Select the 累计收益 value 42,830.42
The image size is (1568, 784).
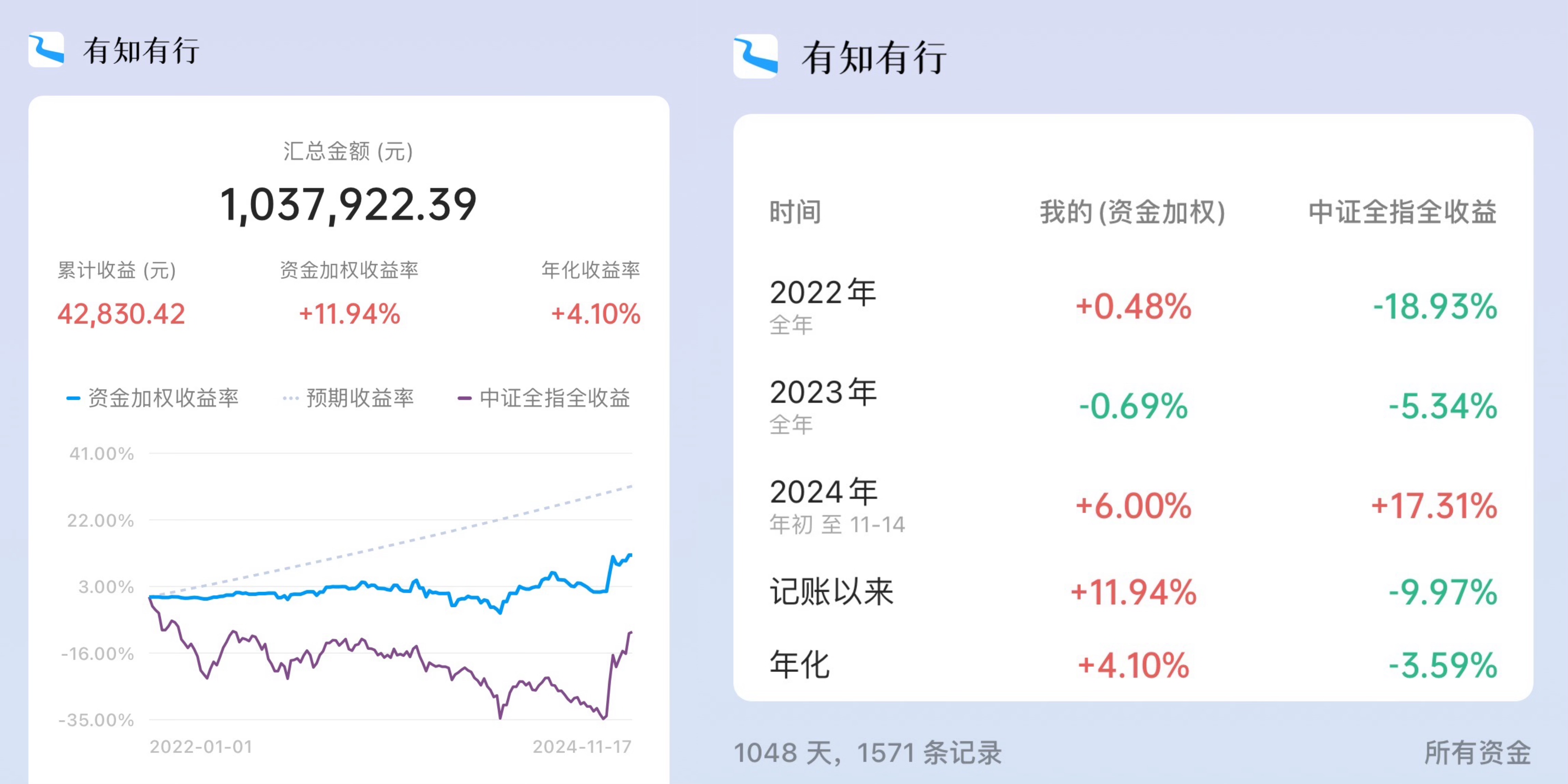(x=121, y=314)
